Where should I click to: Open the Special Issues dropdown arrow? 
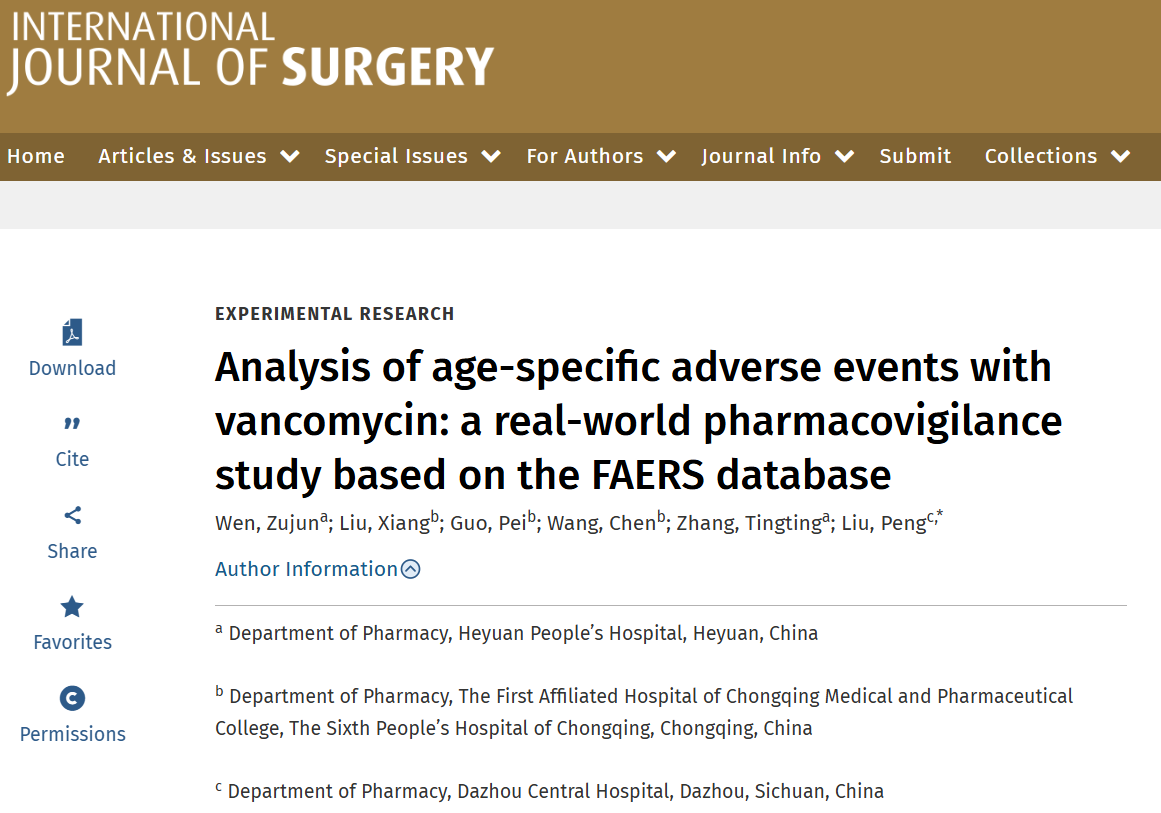pyautogui.click(x=491, y=156)
